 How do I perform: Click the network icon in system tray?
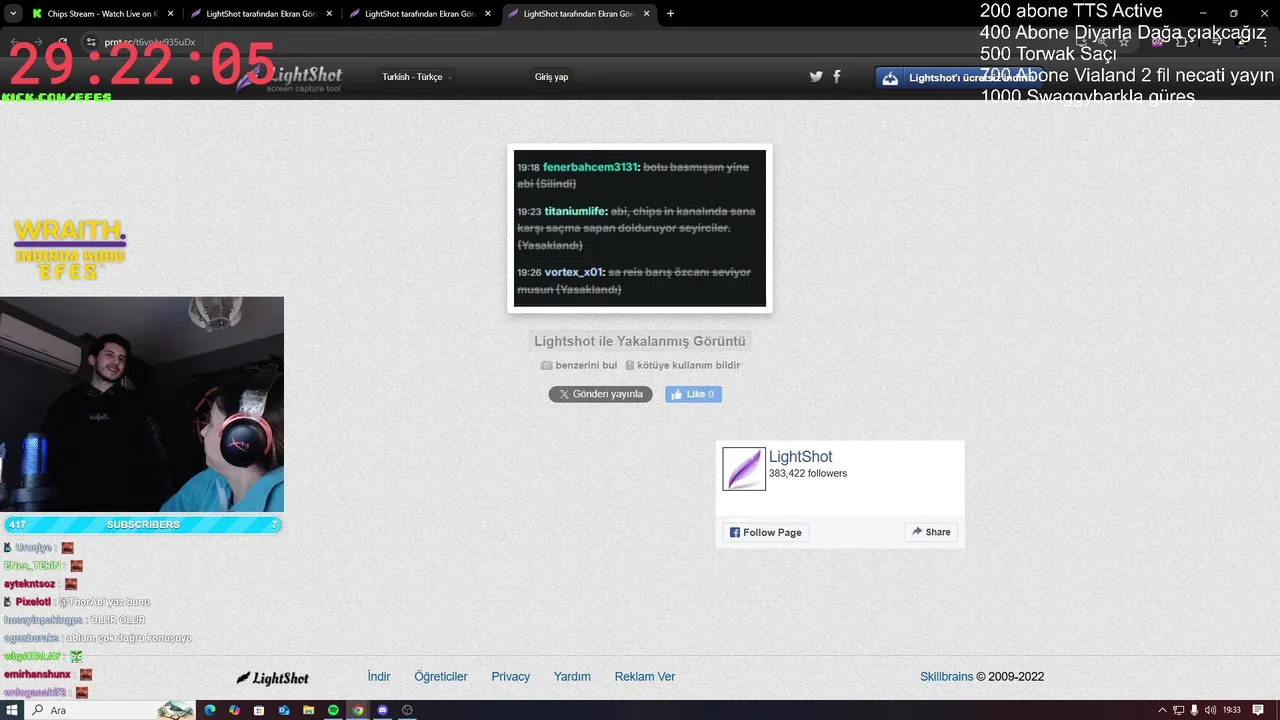pos(1179,710)
